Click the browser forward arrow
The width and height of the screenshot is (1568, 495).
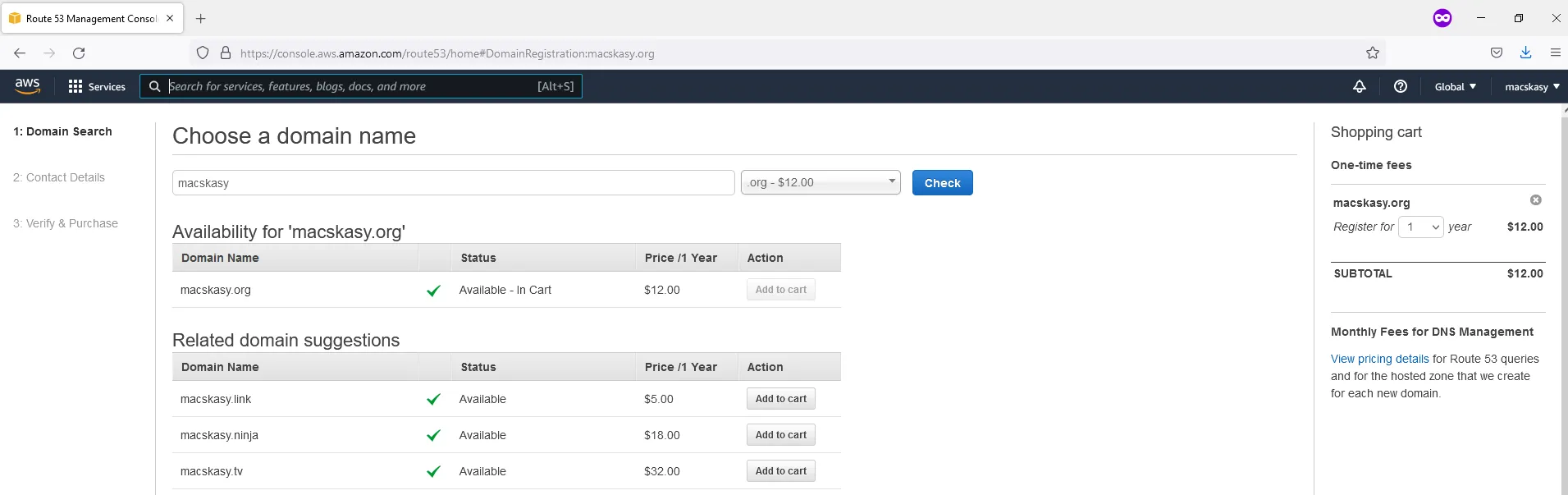coord(49,53)
